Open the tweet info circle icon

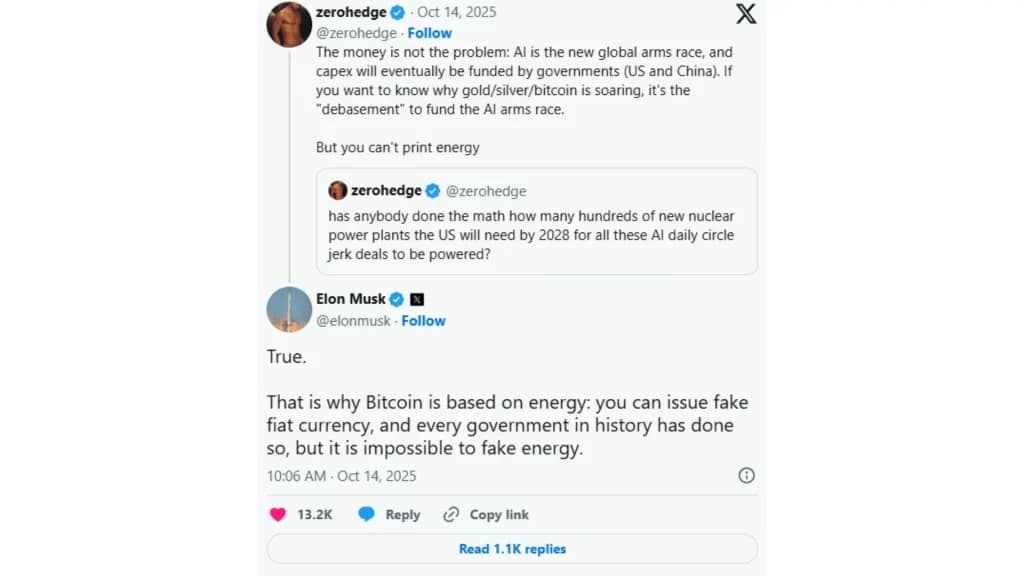[x=746, y=476]
